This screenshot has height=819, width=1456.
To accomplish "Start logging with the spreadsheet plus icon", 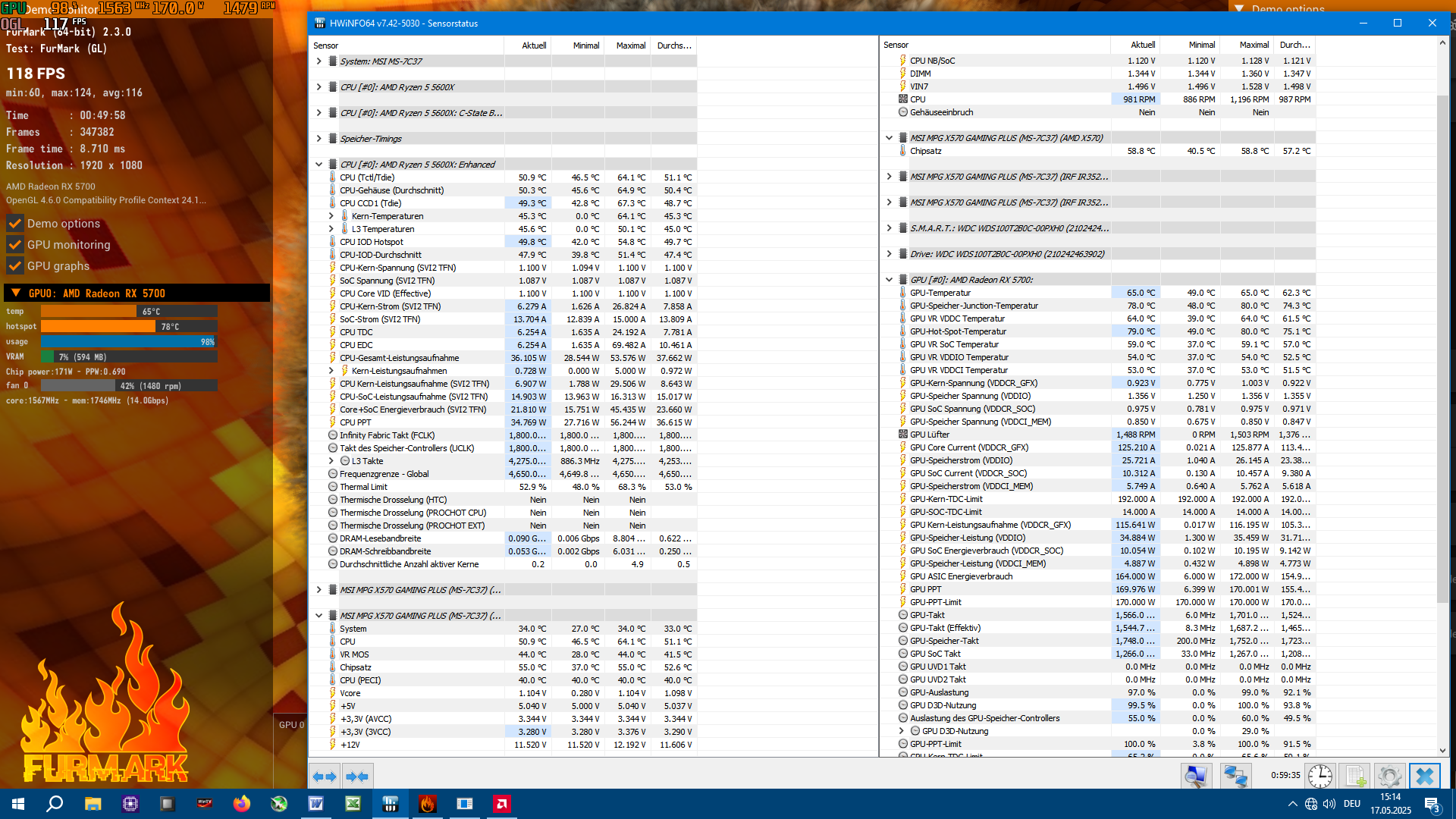I will coord(1356,776).
